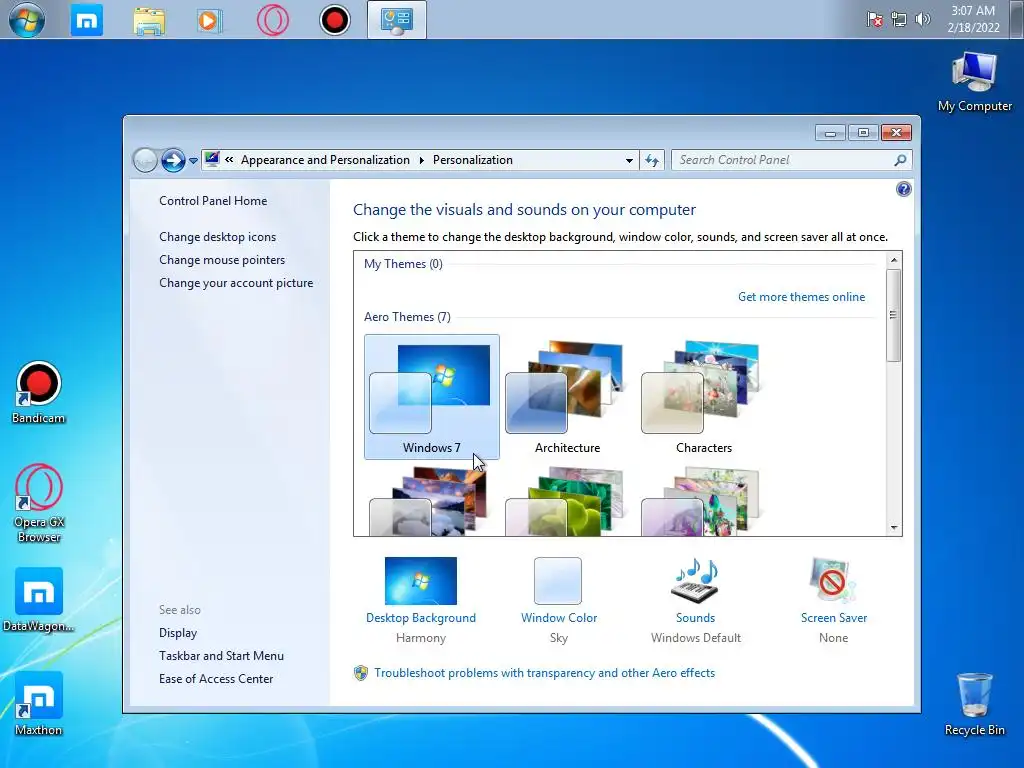Open Change your account picture
Image resolution: width=1024 pixels, height=768 pixels.
tap(236, 283)
